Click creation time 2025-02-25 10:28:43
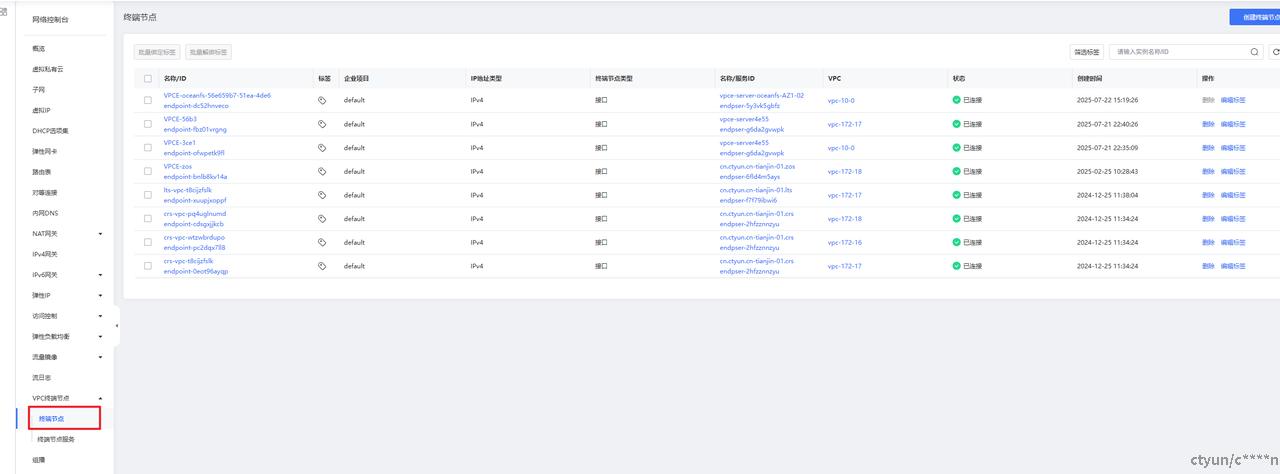The height and width of the screenshot is (474, 1280). pos(1107,171)
